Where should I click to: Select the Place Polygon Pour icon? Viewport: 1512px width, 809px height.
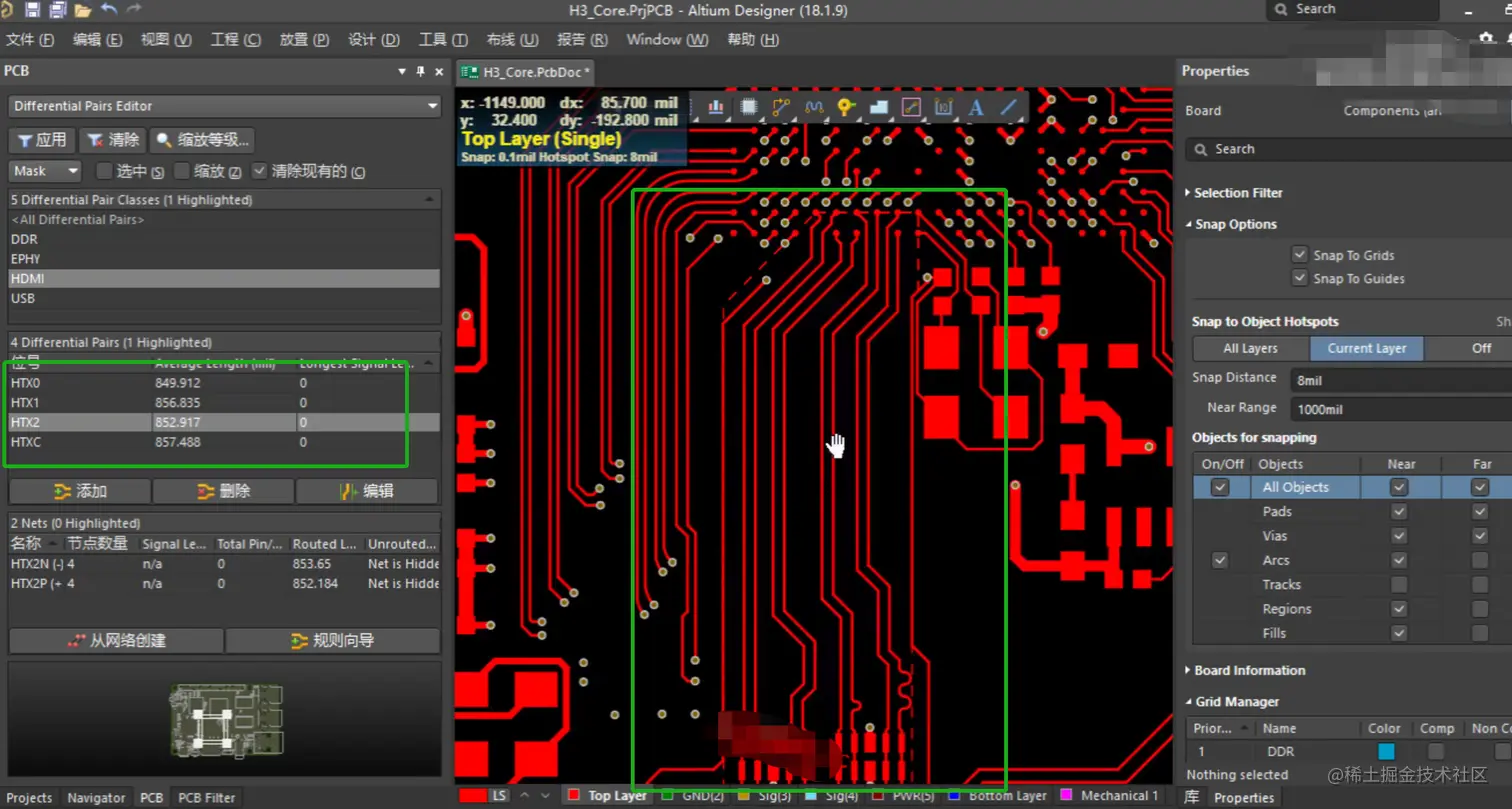pos(878,106)
